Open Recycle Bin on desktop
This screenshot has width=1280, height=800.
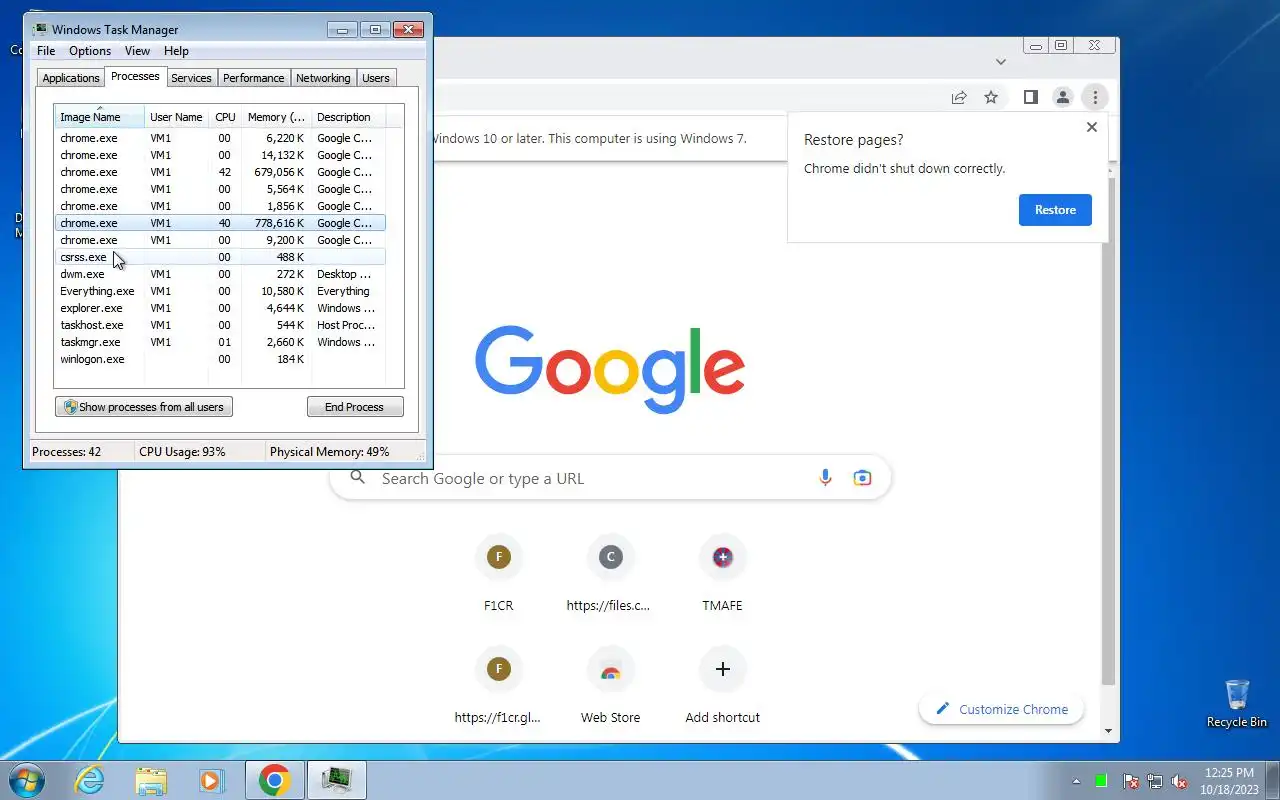tap(1237, 703)
